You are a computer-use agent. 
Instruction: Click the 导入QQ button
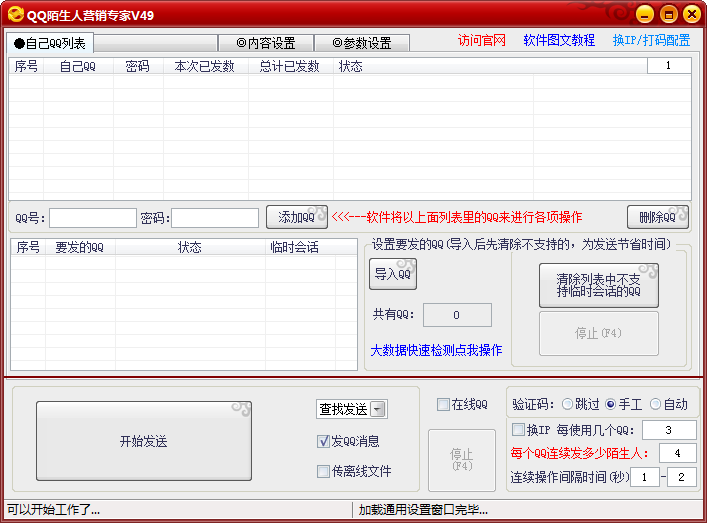coord(393,274)
